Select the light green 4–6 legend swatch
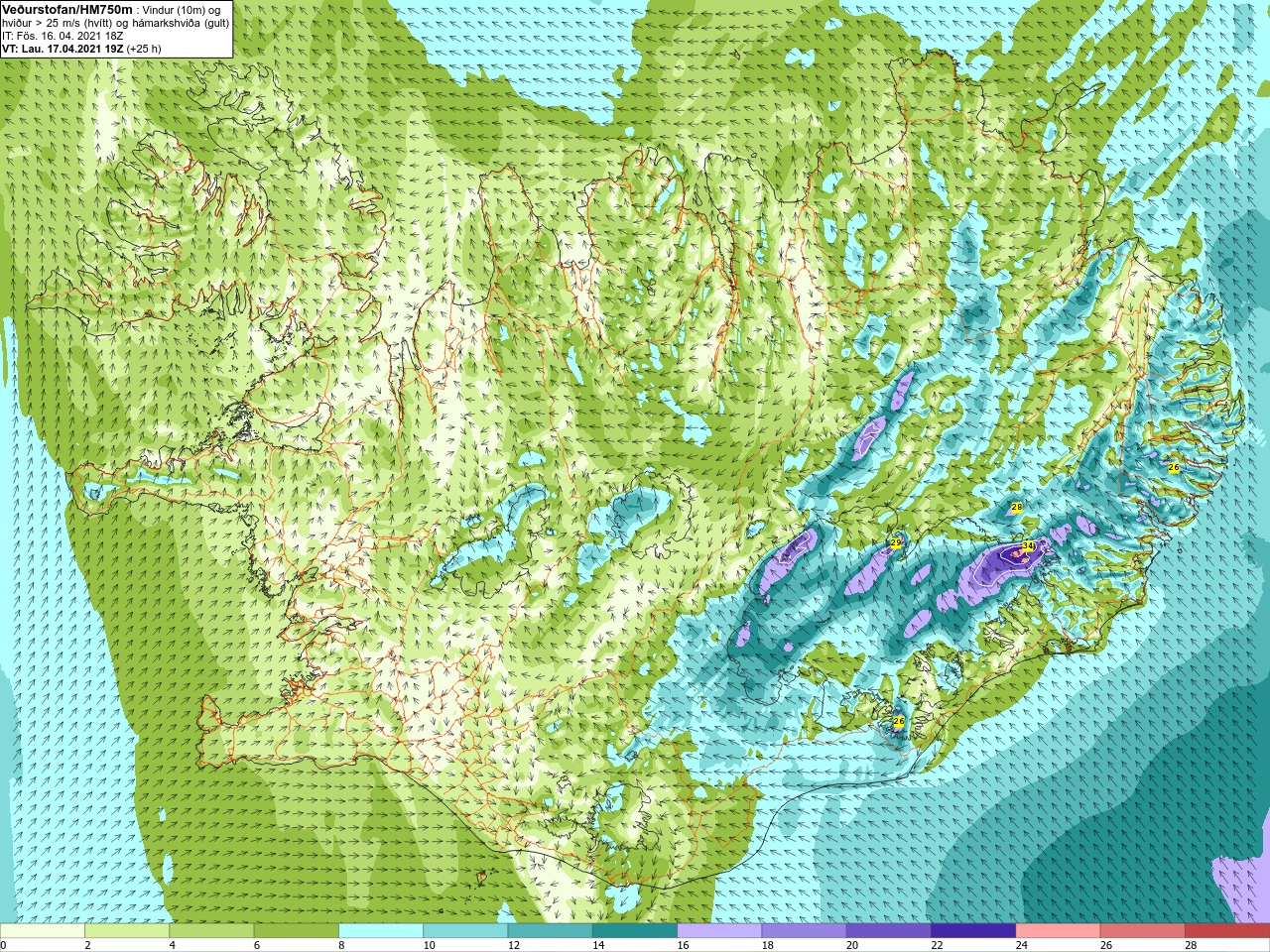Screen dimensions: 1270x952 [211, 931]
